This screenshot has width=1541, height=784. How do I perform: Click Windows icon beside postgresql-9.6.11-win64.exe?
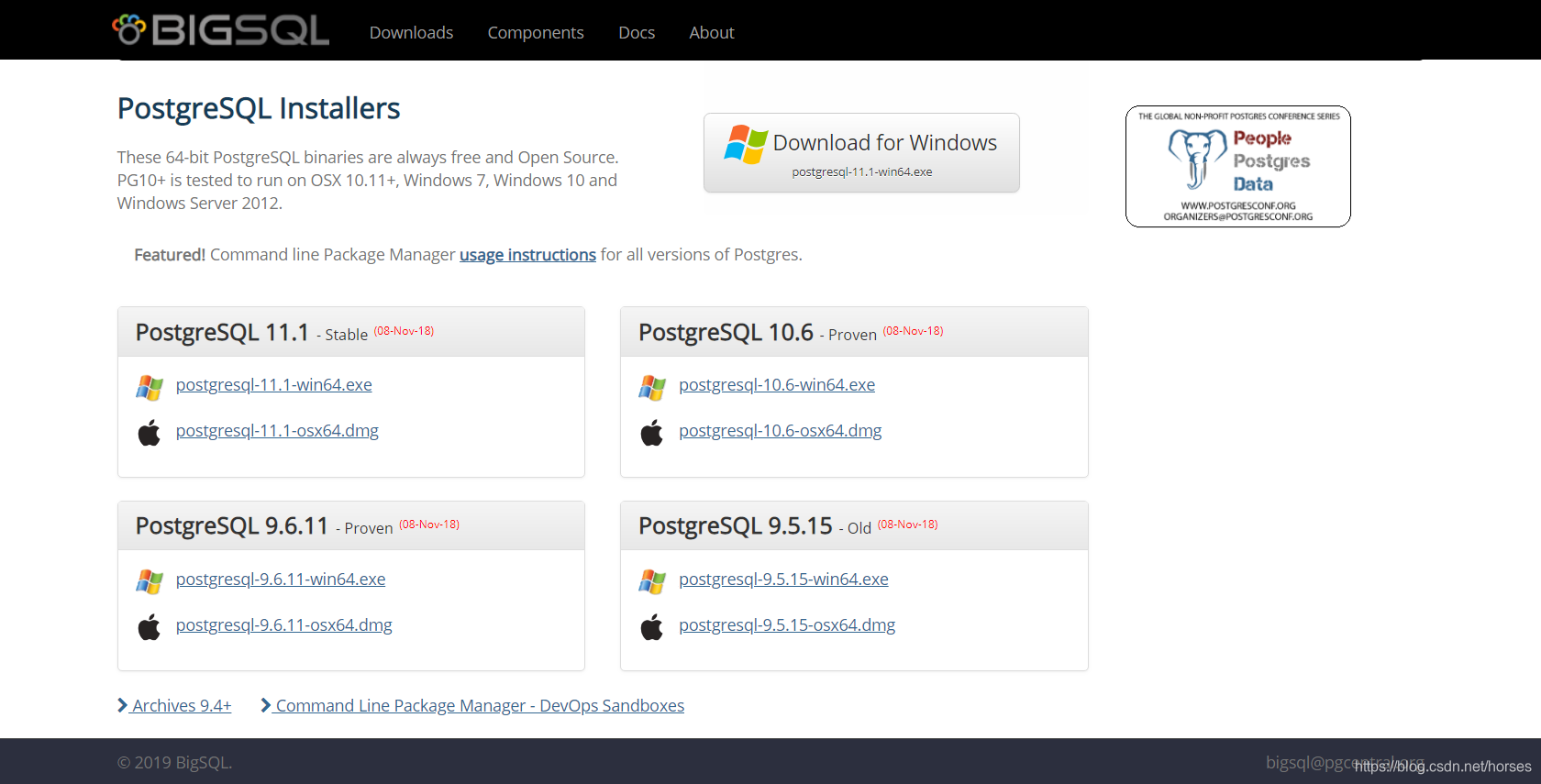pyautogui.click(x=150, y=581)
